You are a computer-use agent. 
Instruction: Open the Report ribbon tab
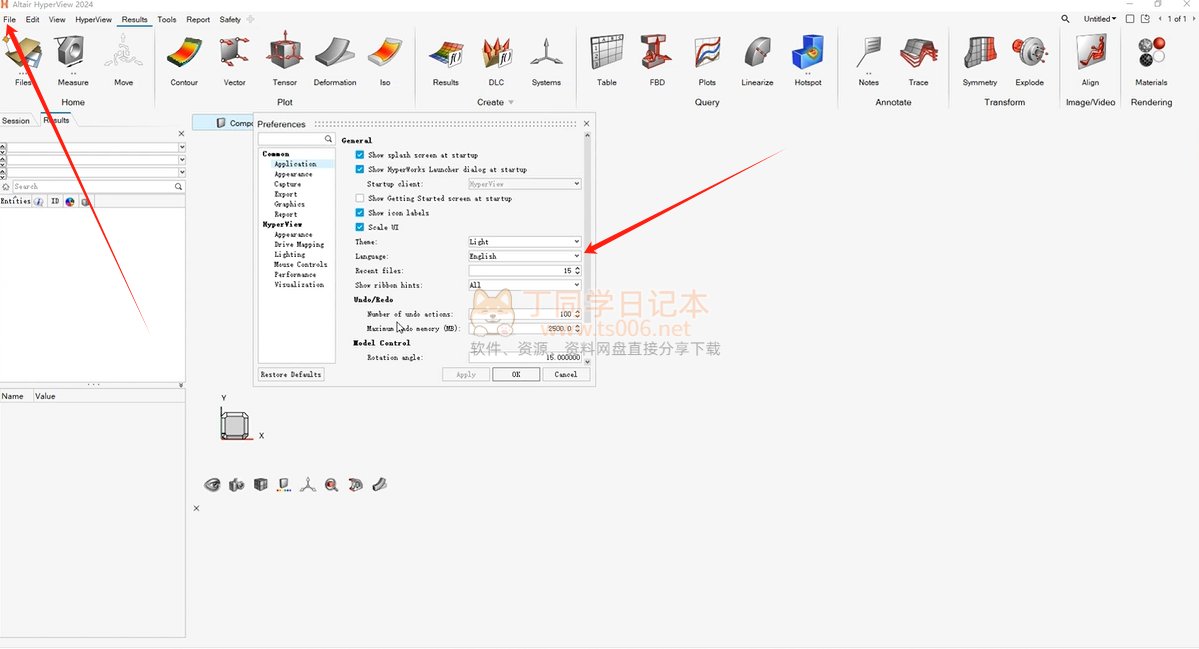198,20
